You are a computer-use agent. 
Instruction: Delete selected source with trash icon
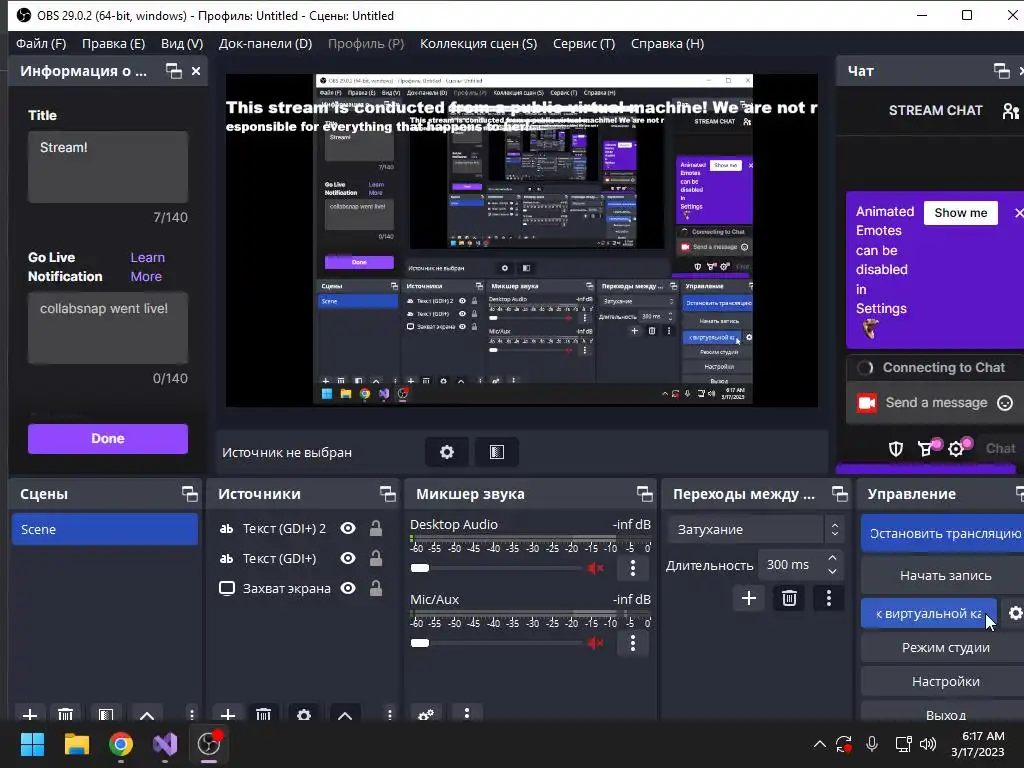(263, 715)
